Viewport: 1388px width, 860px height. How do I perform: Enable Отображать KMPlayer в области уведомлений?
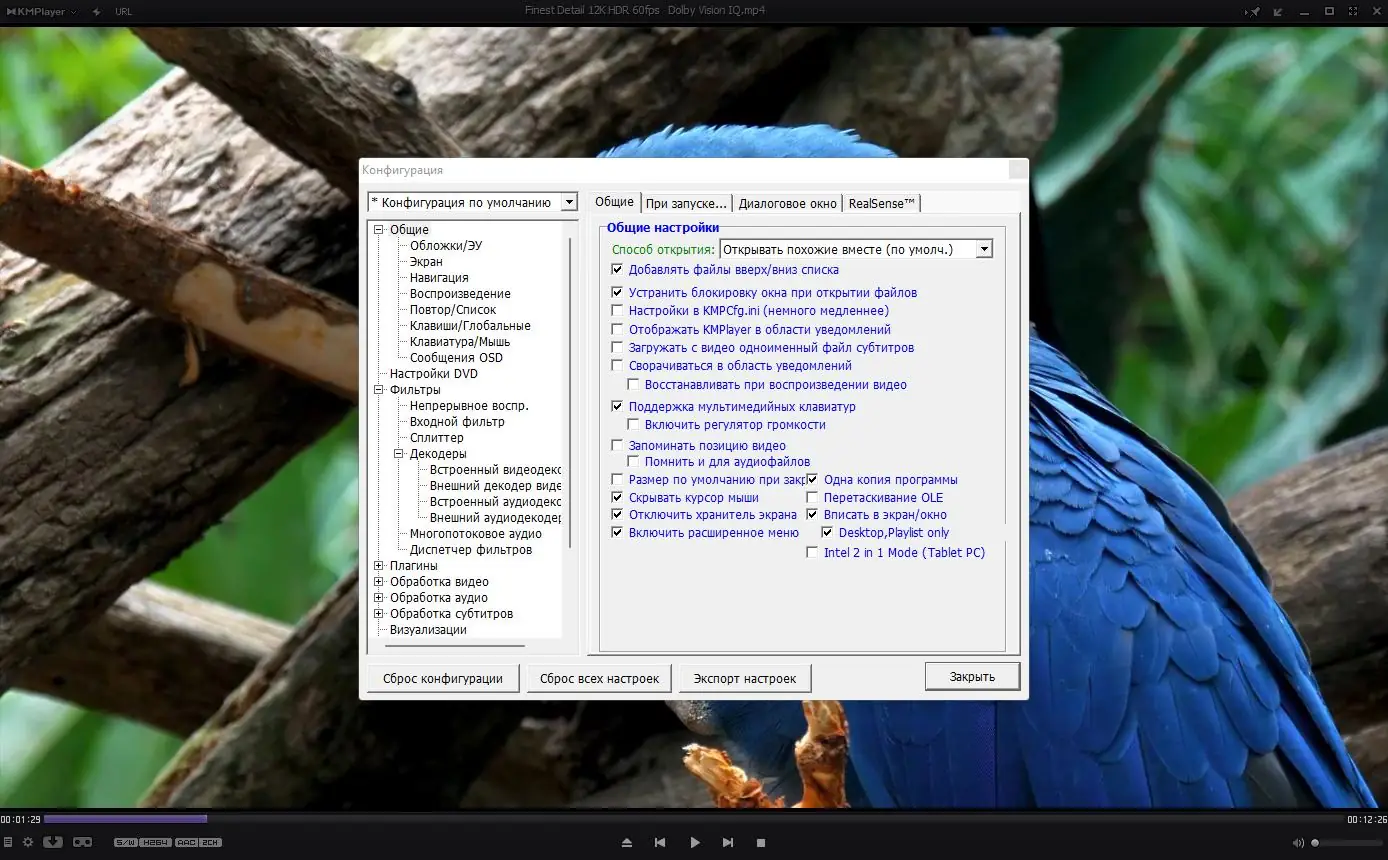click(x=617, y=330)
